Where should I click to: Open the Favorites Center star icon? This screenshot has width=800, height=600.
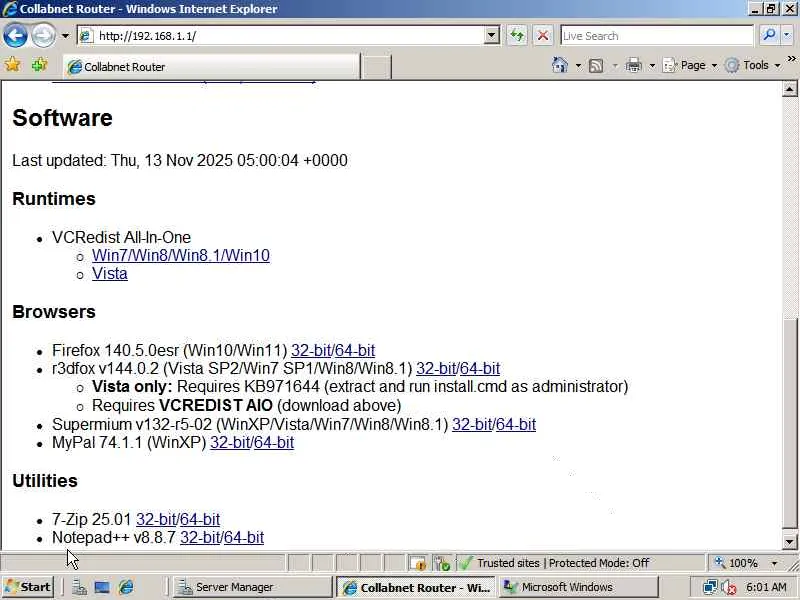click(x=12, y=65)
